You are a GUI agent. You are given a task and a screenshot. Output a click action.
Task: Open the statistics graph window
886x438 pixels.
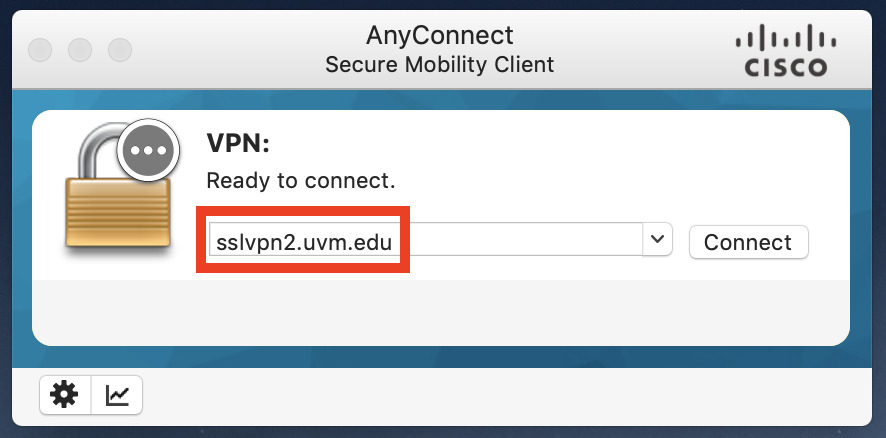pos(117,396)
